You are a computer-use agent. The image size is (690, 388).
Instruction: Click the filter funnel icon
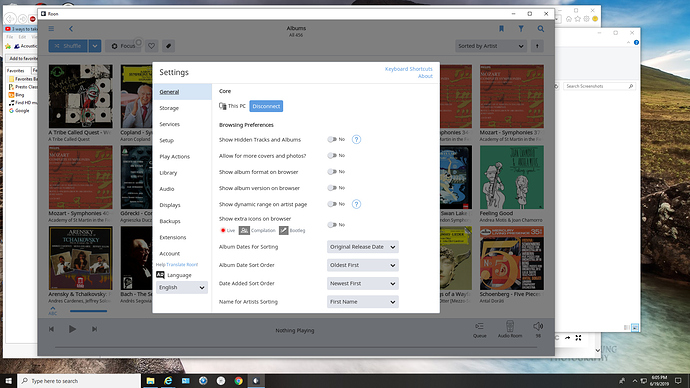click(x=521, y=29)
